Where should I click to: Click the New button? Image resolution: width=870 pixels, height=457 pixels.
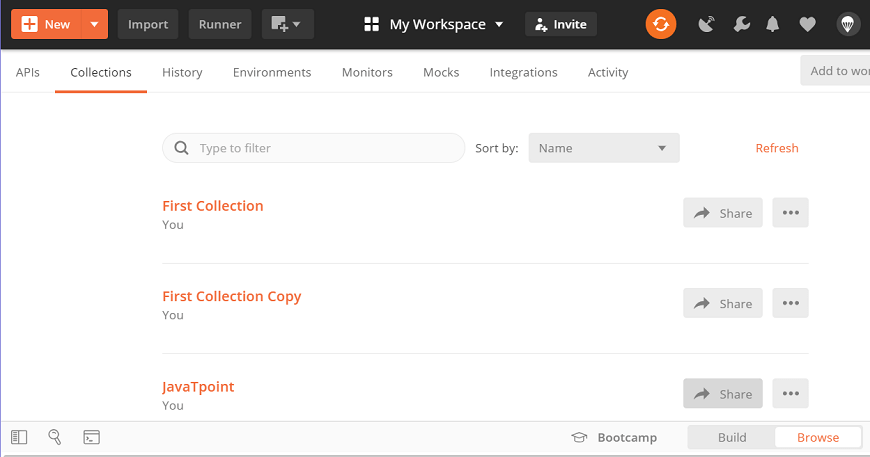coord(46,24)
